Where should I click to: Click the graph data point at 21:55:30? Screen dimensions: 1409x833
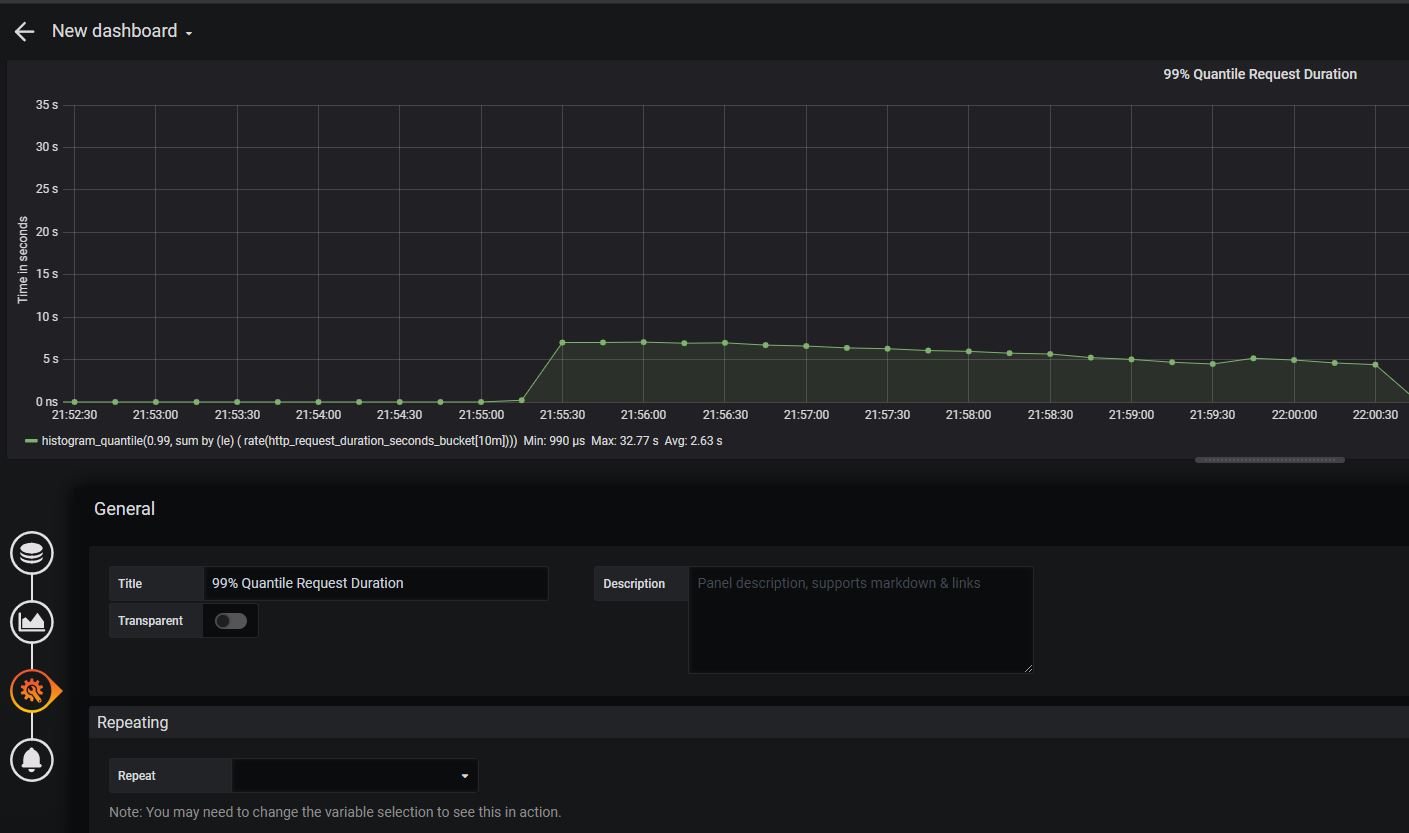coord(562,343)
